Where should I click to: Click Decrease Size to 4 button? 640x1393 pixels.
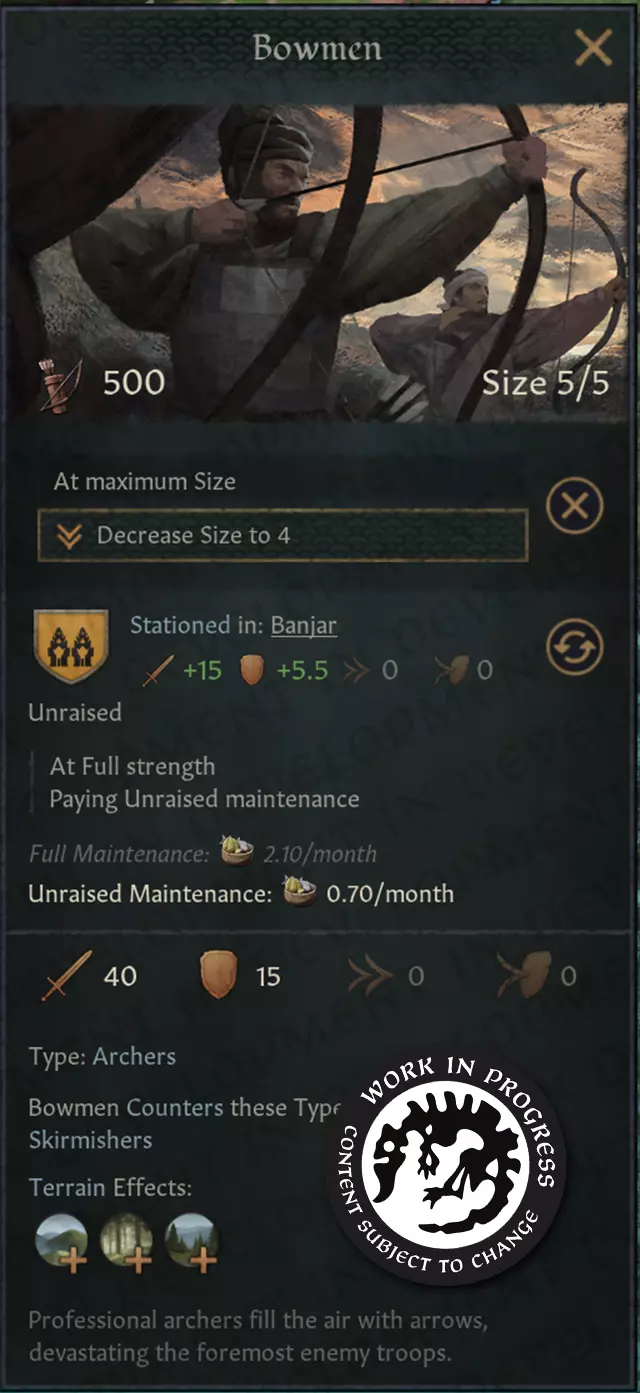[282, 535]
